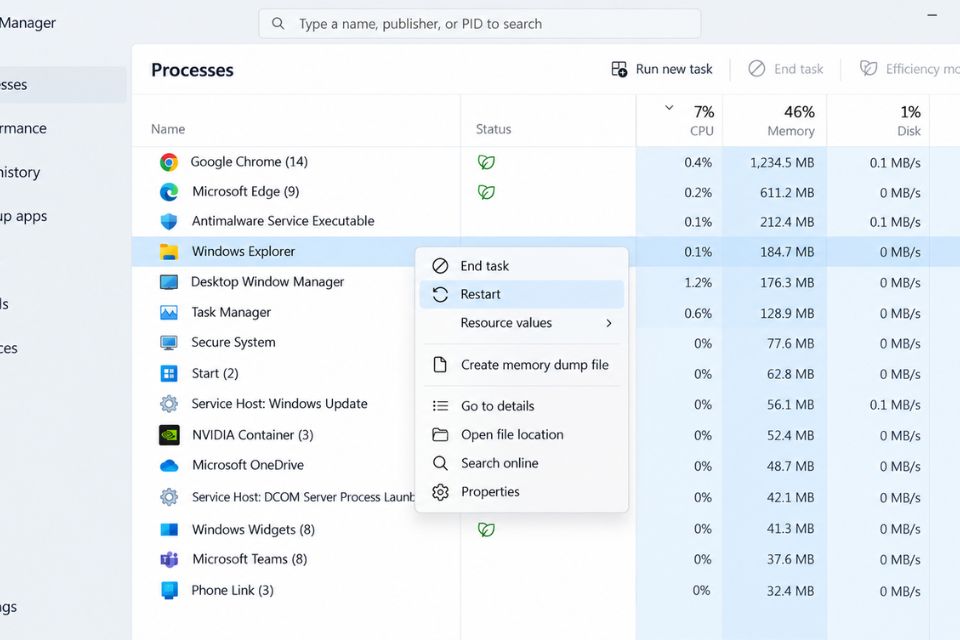Click the Microsoft OneDrive cloud icon

169,466
